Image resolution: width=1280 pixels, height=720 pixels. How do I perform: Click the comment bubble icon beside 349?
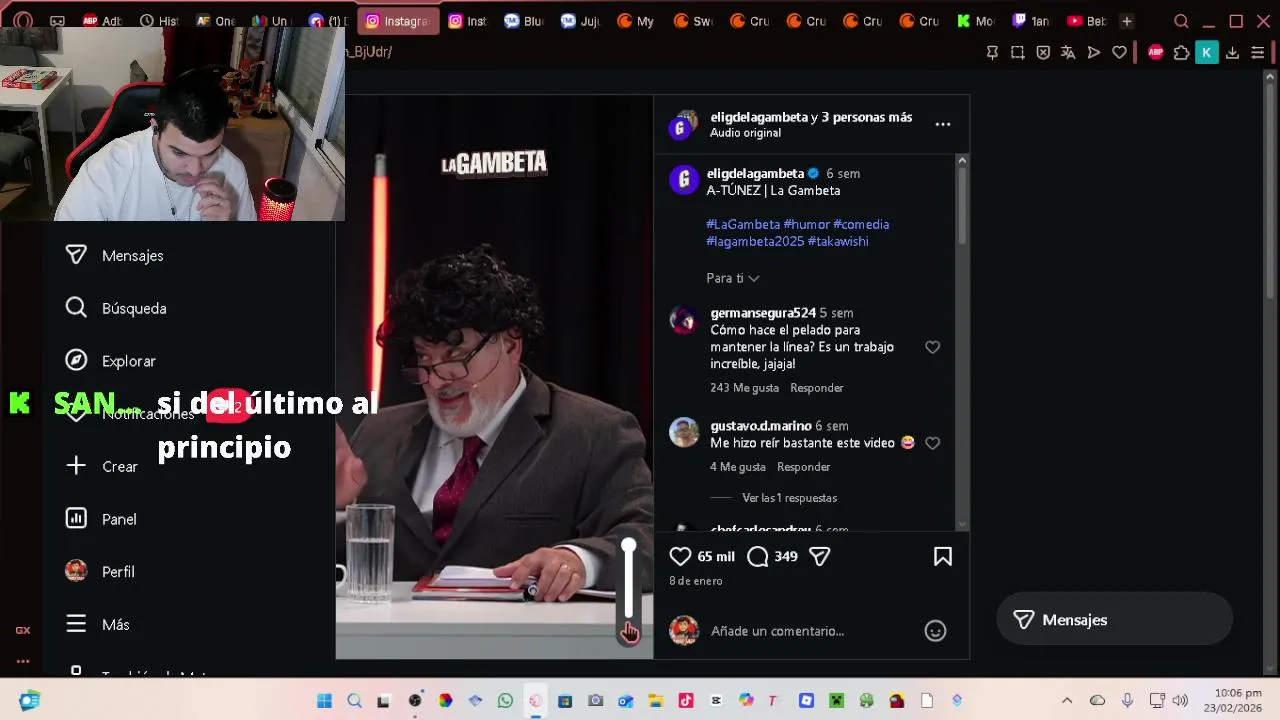(x=758, y=556)
